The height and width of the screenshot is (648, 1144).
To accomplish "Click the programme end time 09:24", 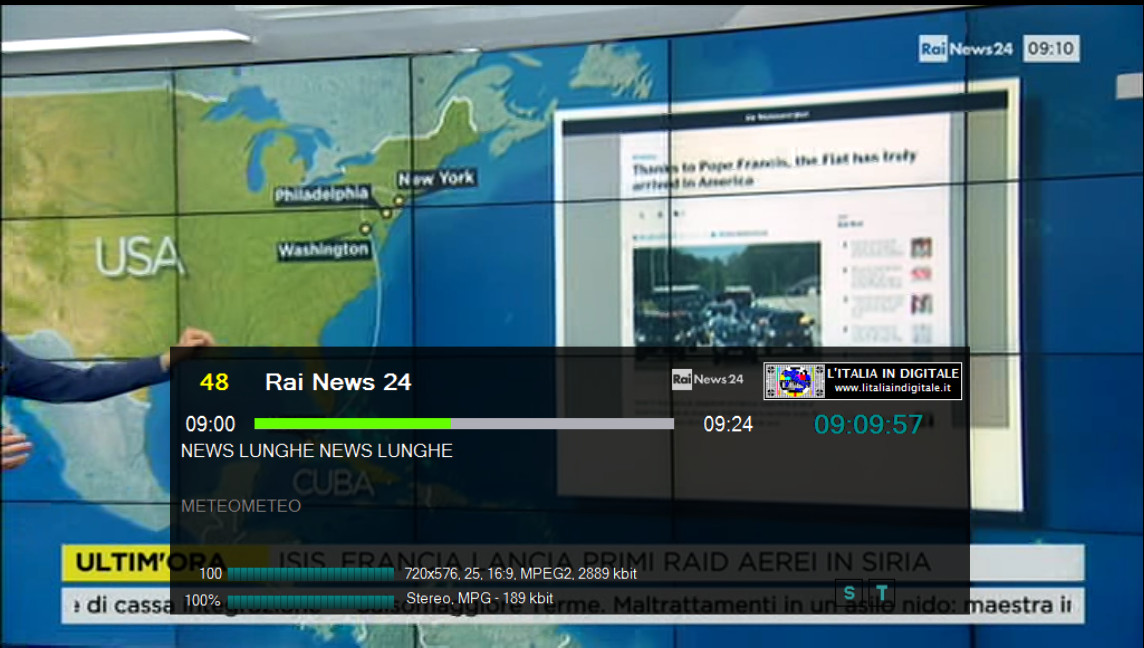I will point(727,424).
